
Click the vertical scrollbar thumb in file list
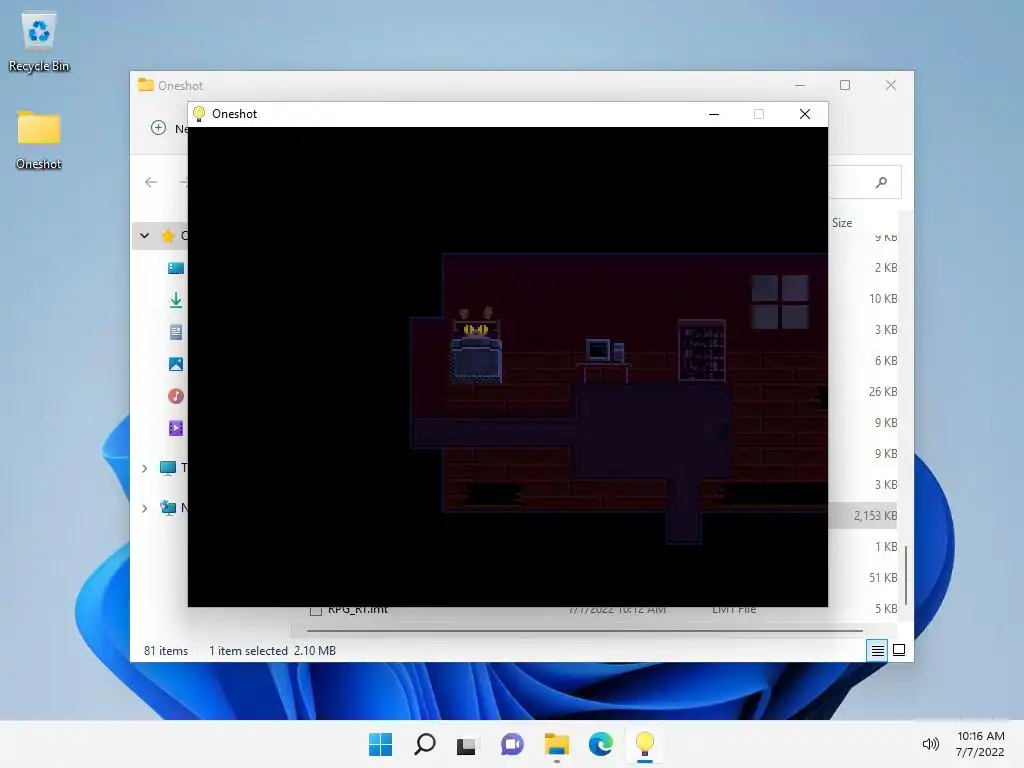tap(905, 575)
